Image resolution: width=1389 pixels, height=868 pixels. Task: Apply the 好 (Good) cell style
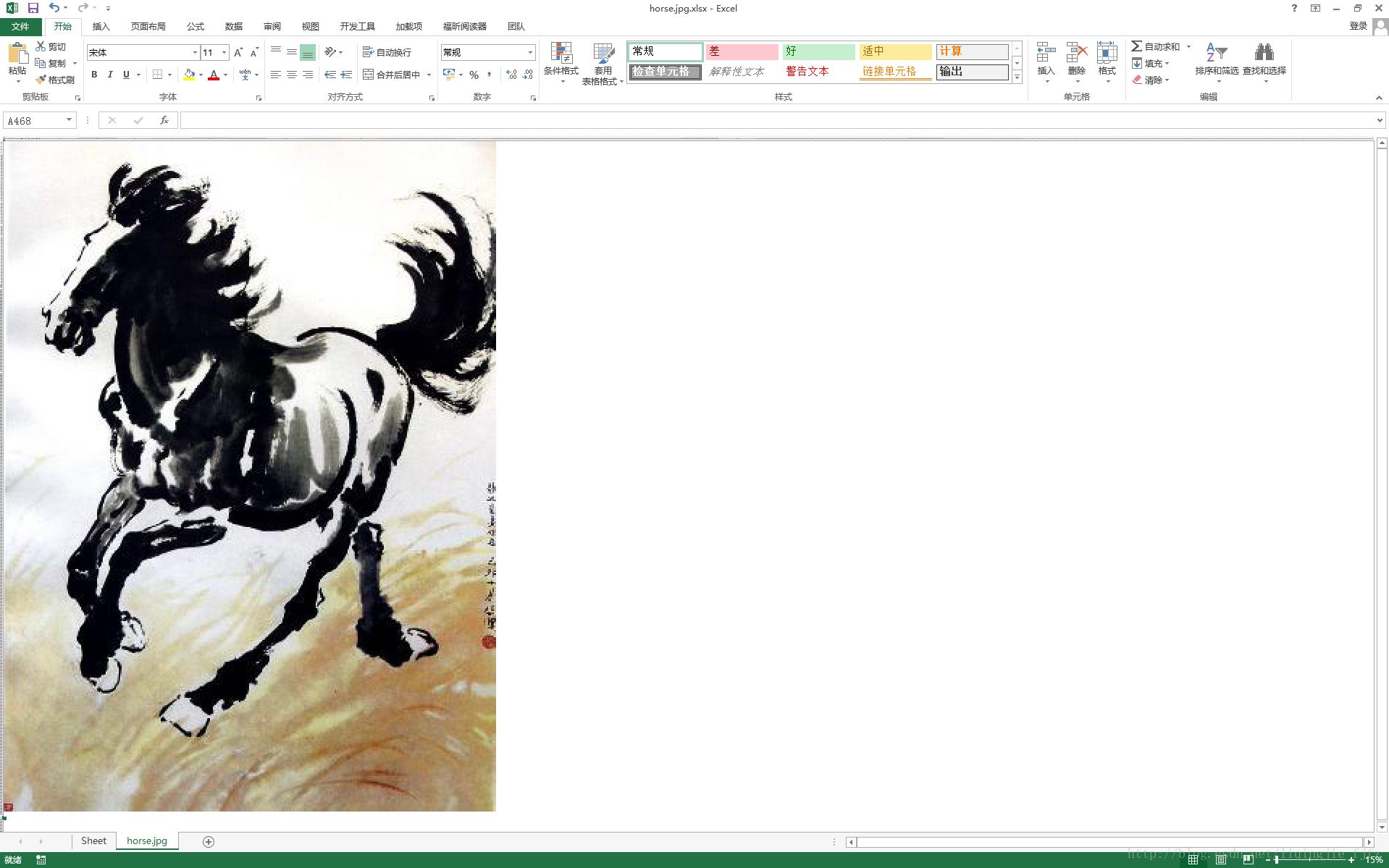point(818,51)
